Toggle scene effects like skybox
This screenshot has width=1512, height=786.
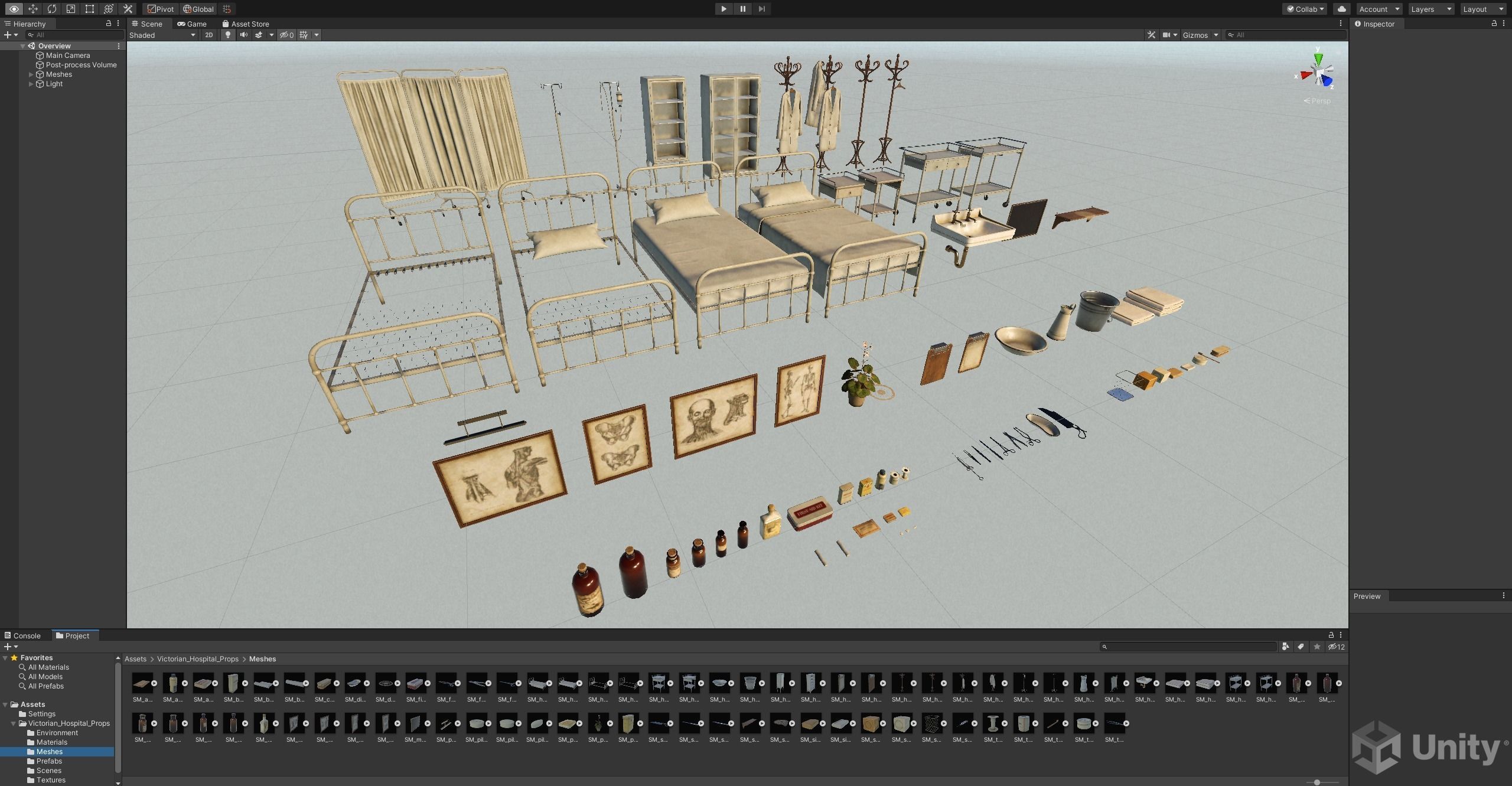(259, 35)
